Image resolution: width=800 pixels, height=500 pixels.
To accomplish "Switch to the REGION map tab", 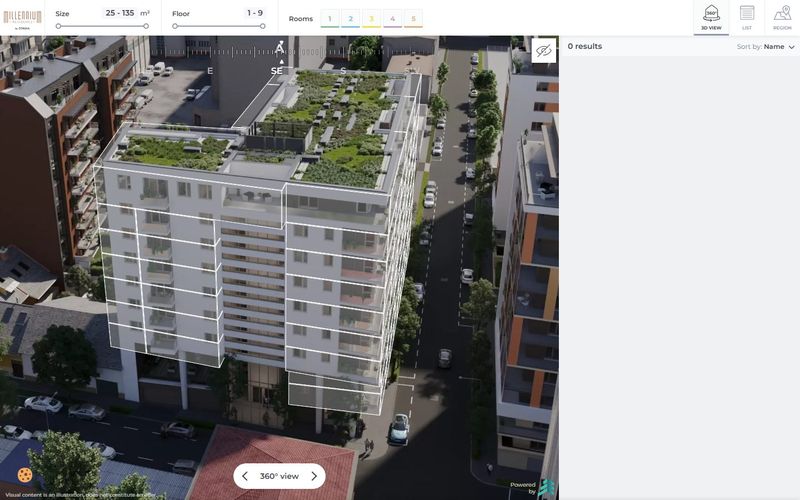I will [782, 18].
